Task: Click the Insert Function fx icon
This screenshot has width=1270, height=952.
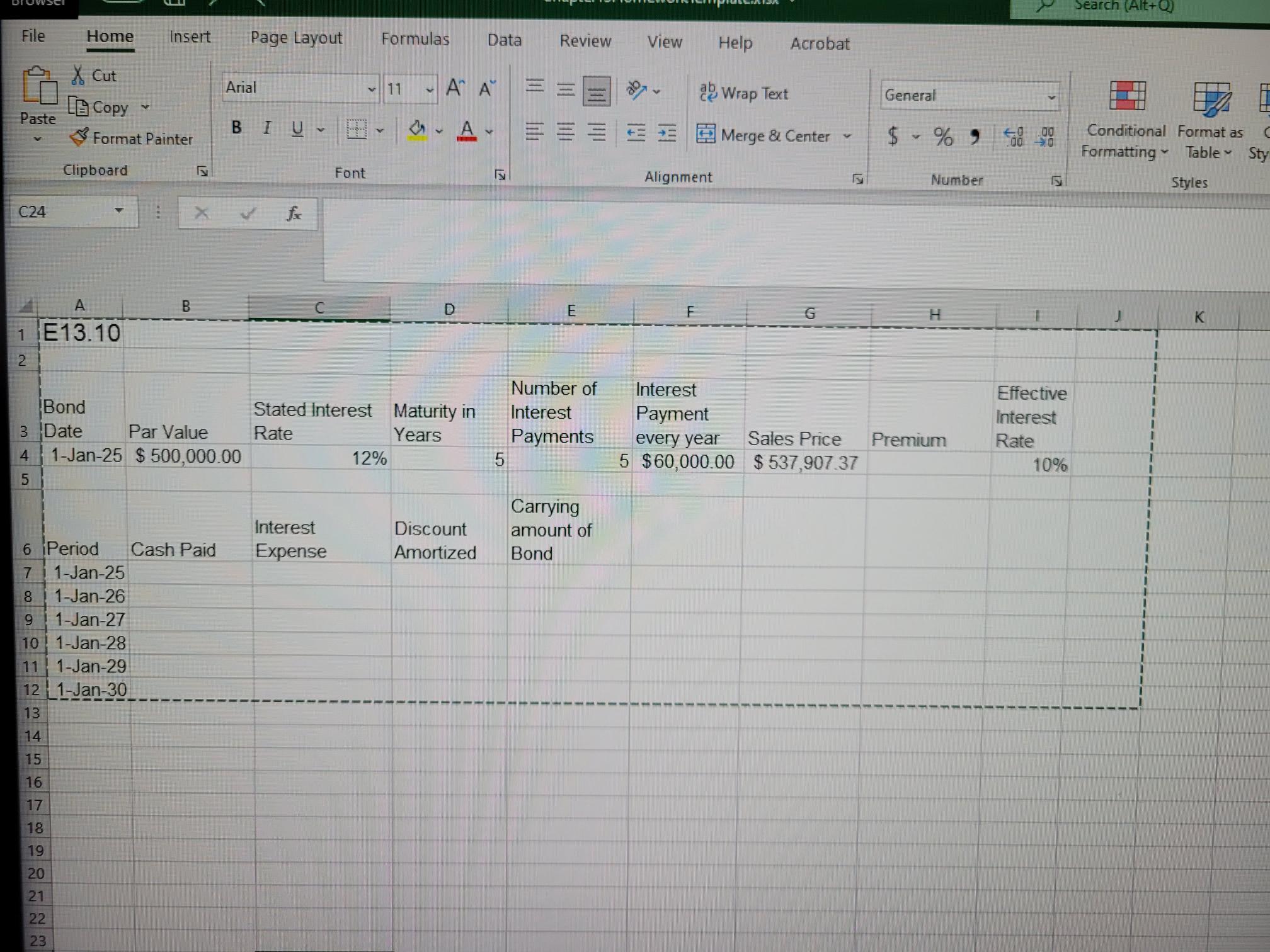Action: click(x=294, y=214)
